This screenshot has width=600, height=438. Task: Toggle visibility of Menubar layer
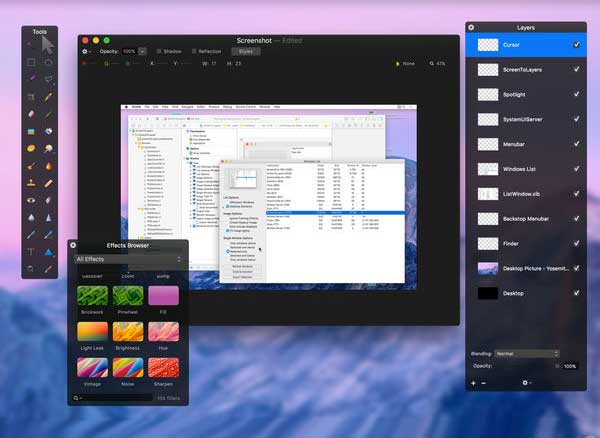576,144
